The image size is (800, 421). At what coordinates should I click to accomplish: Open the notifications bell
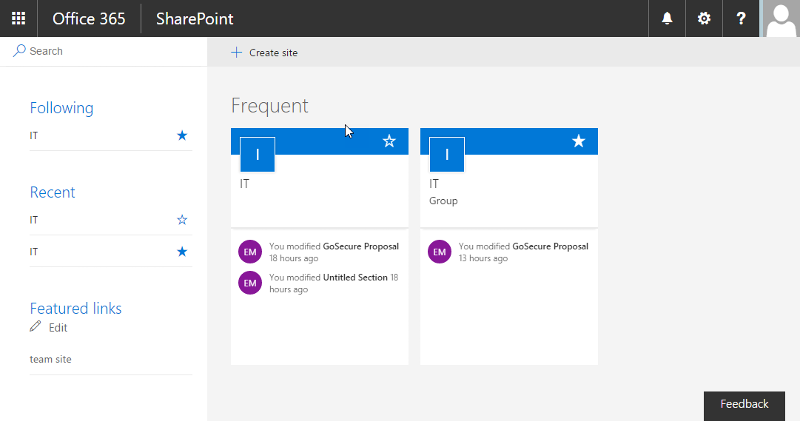click(666, 18)
